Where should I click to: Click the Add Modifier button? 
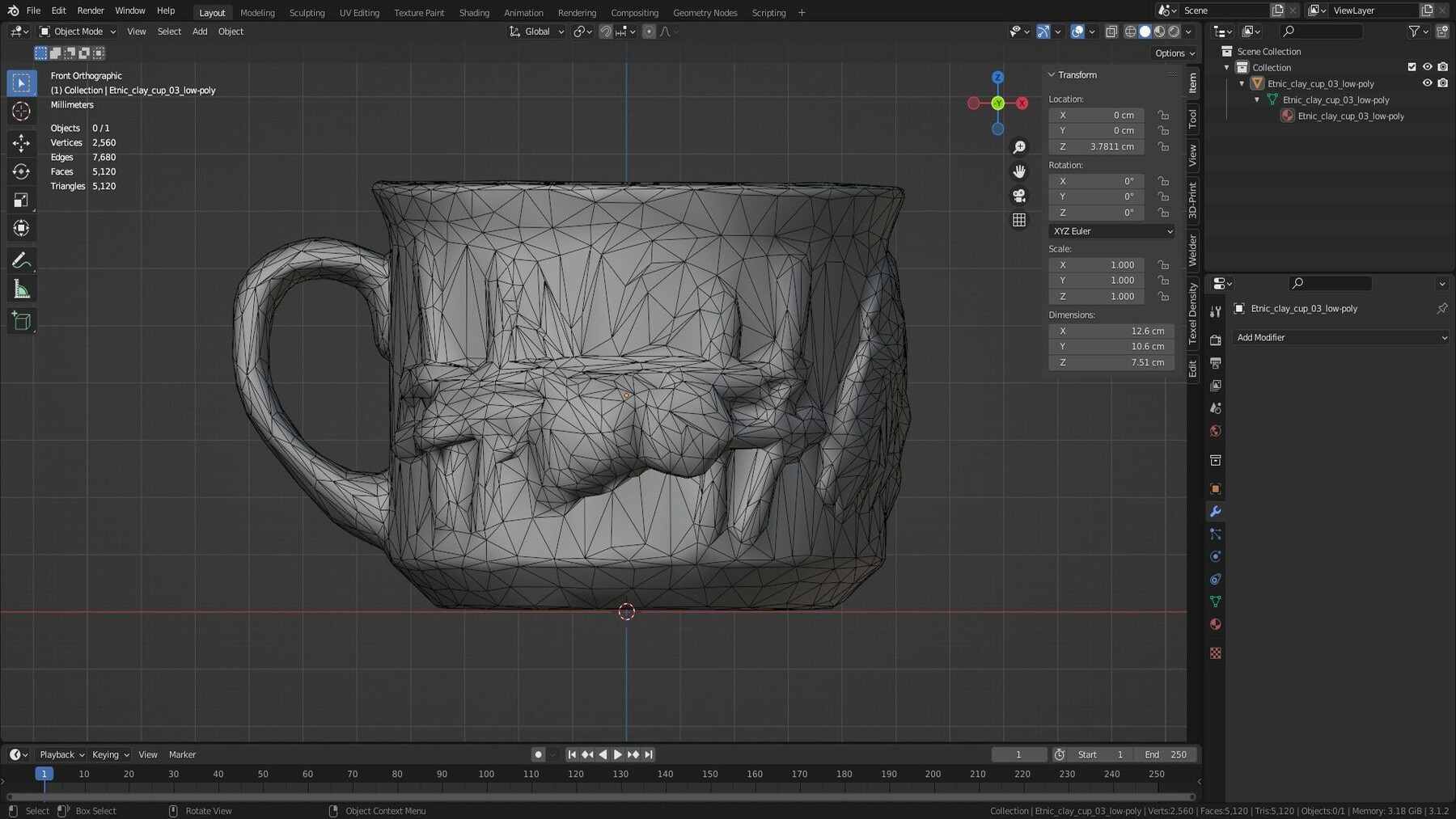(1340, 337)
